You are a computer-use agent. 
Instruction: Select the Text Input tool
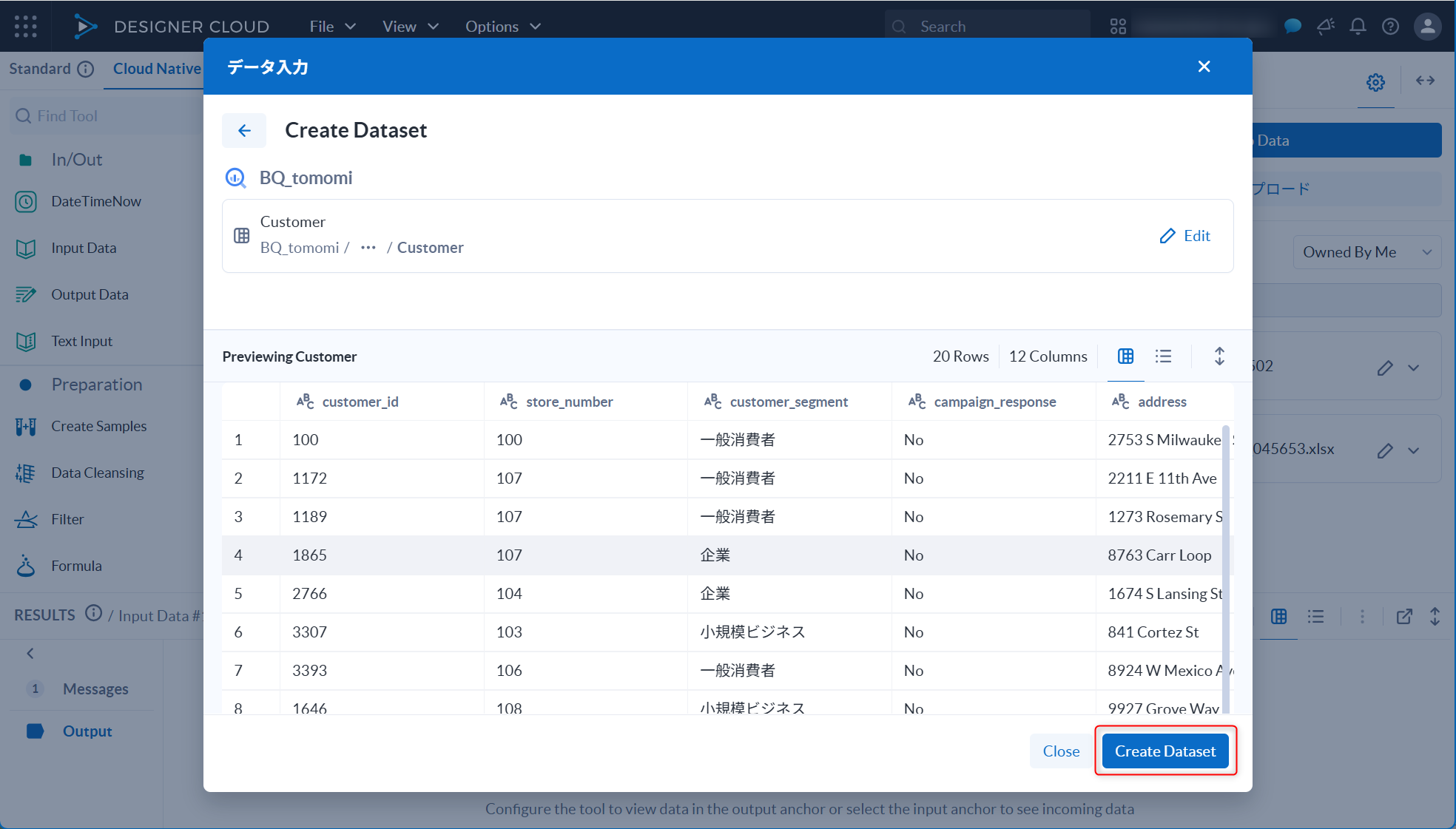pos(81,341)
